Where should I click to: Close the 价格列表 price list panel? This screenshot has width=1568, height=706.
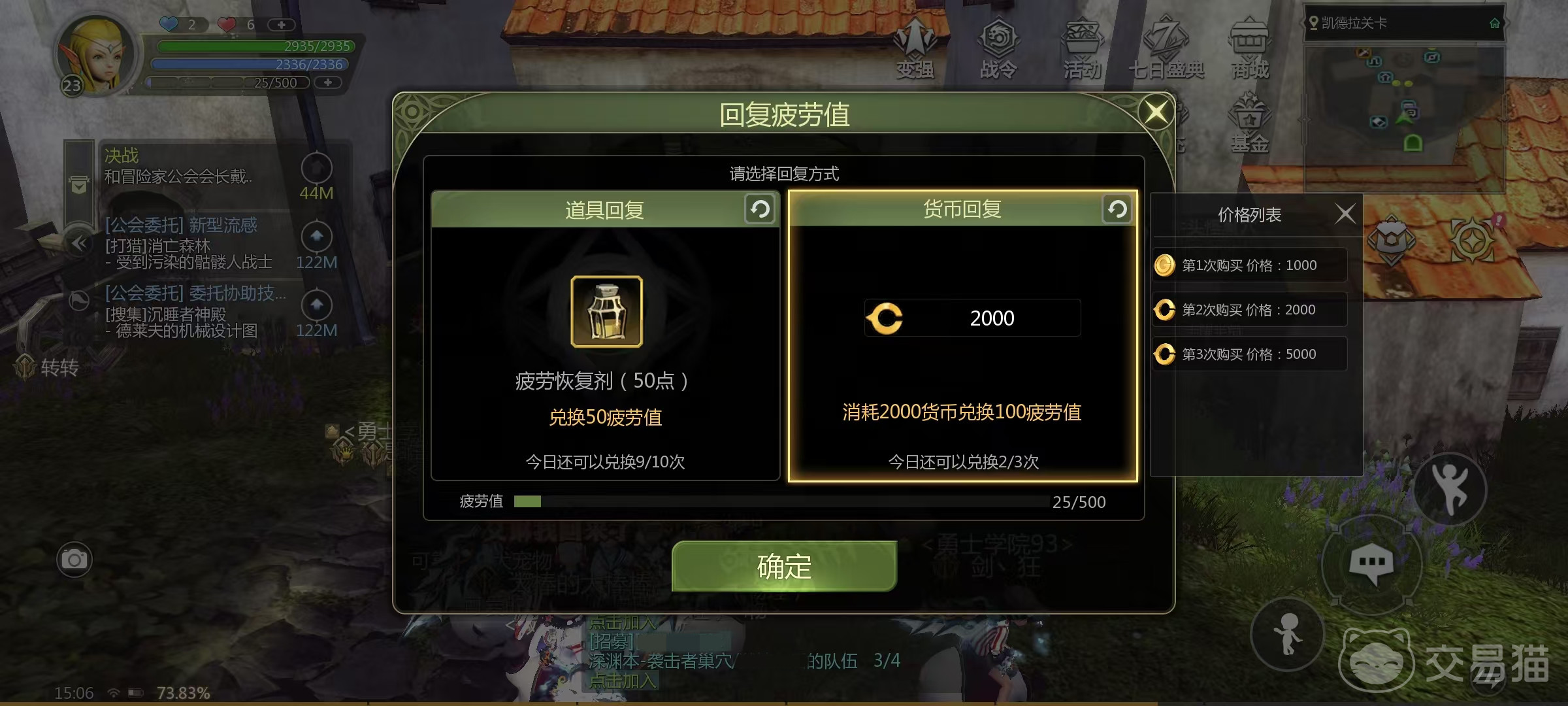coord(1345,214)
